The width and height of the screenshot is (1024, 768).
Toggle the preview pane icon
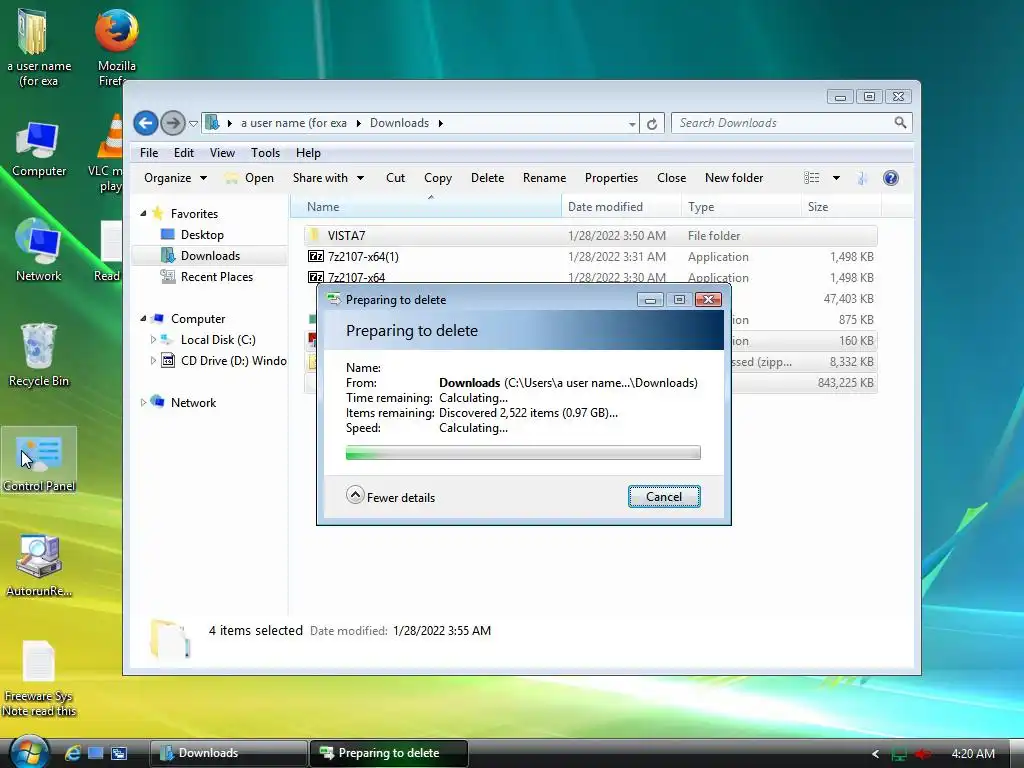863,178
